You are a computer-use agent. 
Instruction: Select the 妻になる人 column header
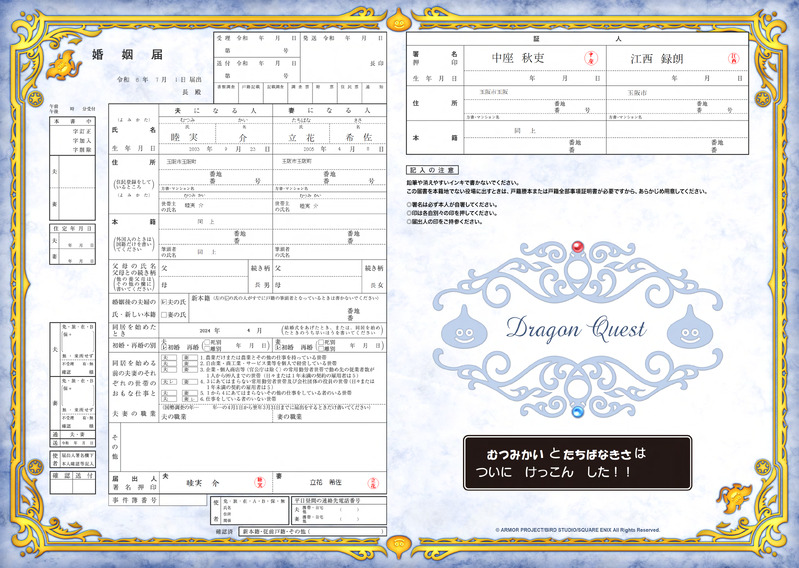(330, 111)
